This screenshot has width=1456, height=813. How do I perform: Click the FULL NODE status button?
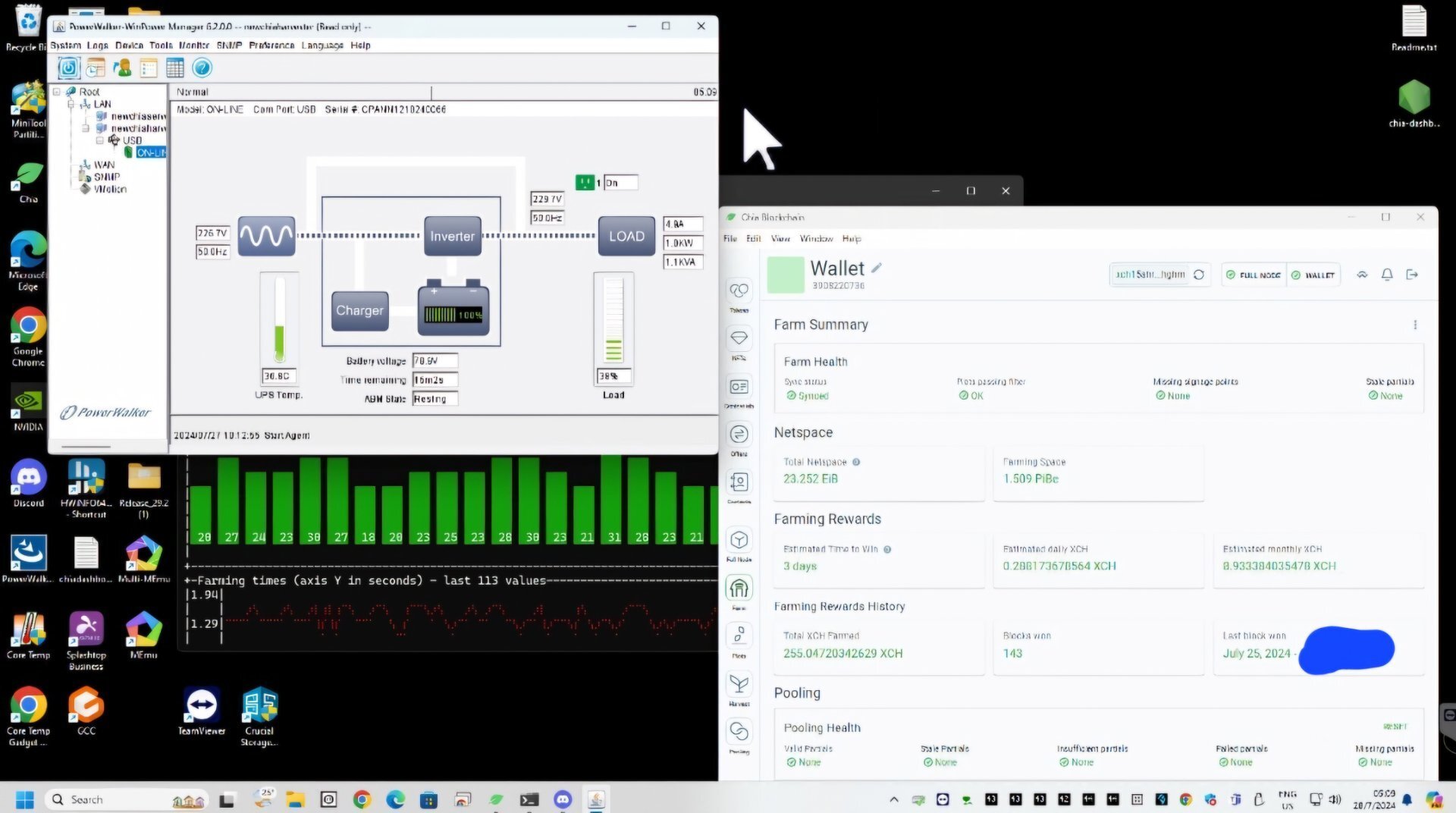(x=1254, y=275)
